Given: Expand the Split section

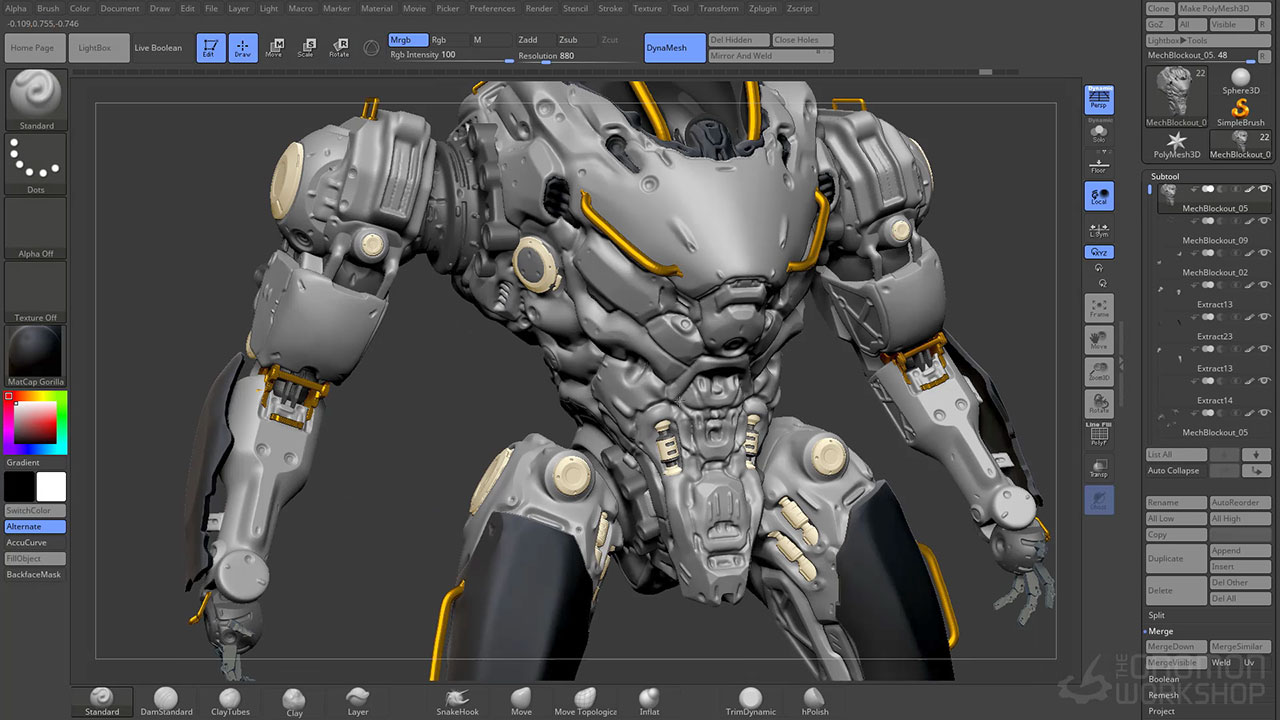Looking at the screenshot, I should [1157, 615].
